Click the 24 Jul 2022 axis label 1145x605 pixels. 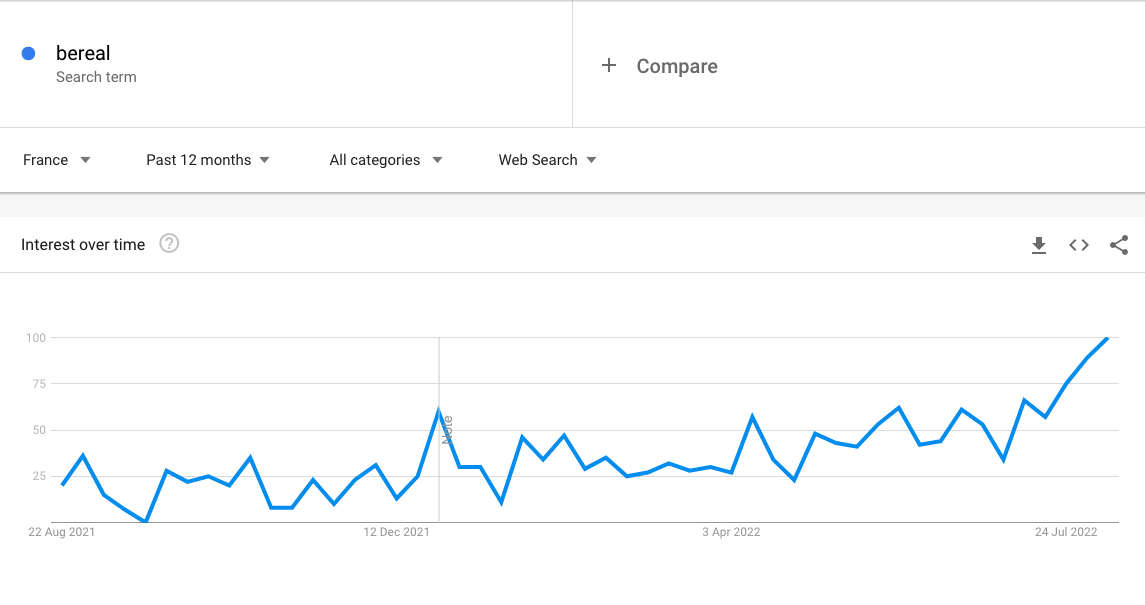point(1066,532)
